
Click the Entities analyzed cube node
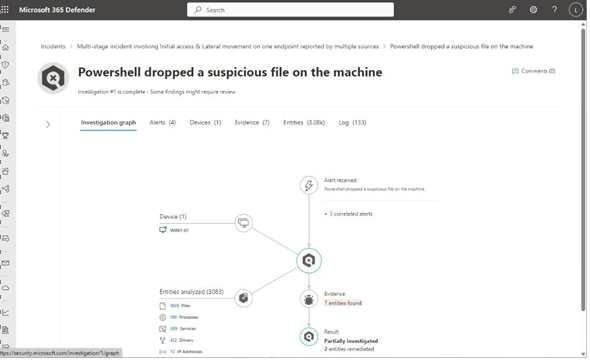coord(243,298)
